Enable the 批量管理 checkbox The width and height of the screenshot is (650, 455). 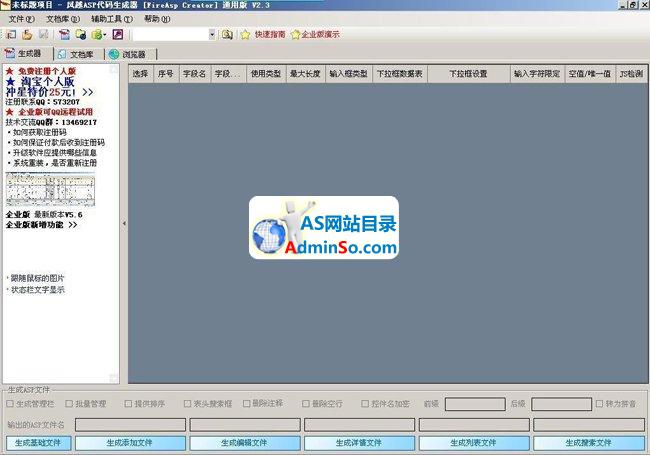point(69,403)
